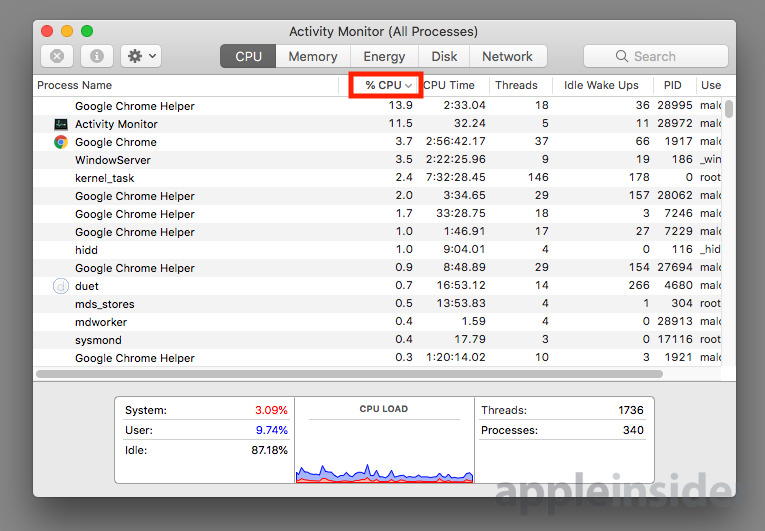Click the Activity Monitor app icon

click(61, 124)
